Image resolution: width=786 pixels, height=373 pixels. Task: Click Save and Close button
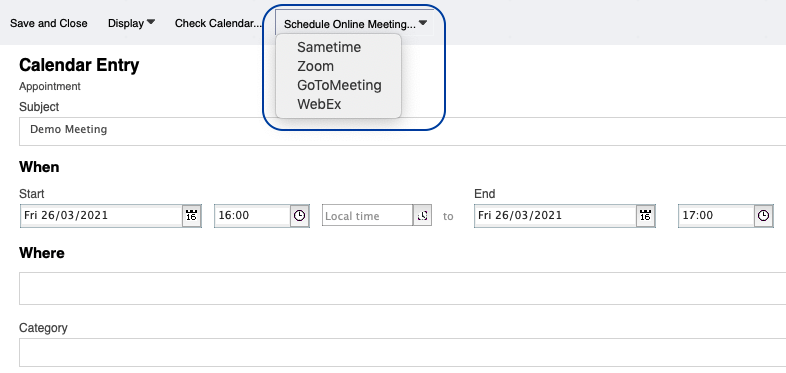point(49,24)
